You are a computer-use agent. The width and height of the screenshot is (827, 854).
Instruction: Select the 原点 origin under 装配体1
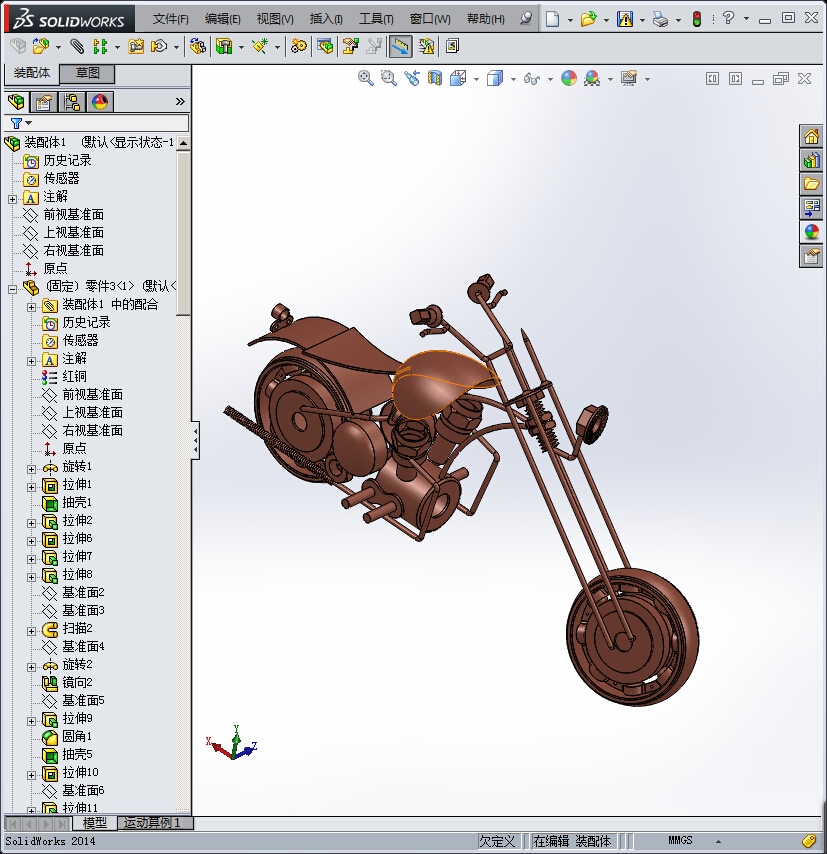coord(55,269)
